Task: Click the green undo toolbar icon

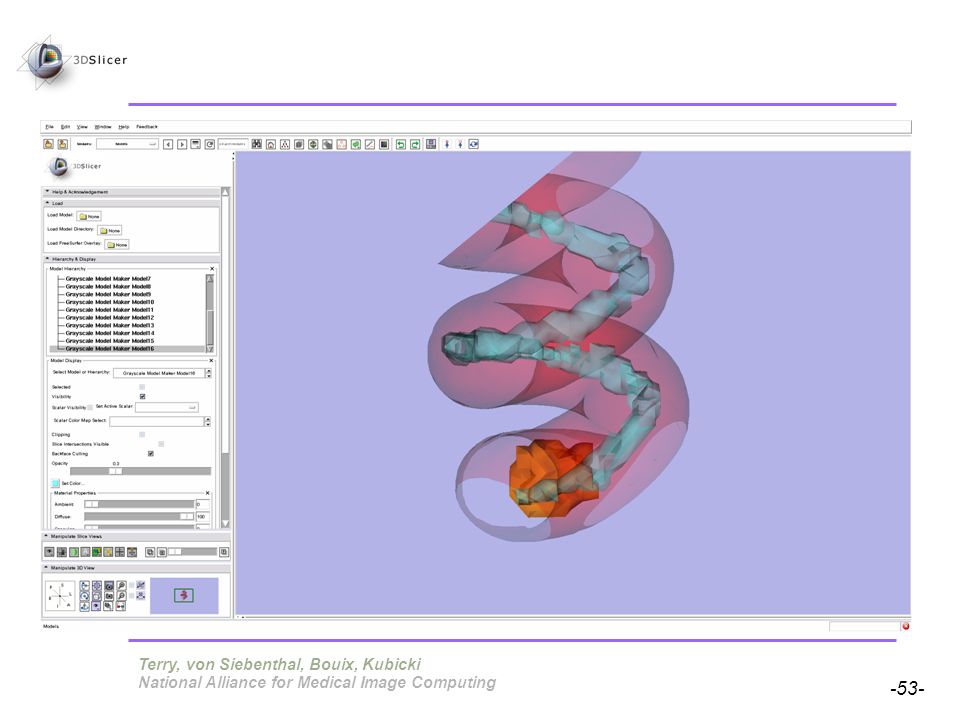Action: 400,144
